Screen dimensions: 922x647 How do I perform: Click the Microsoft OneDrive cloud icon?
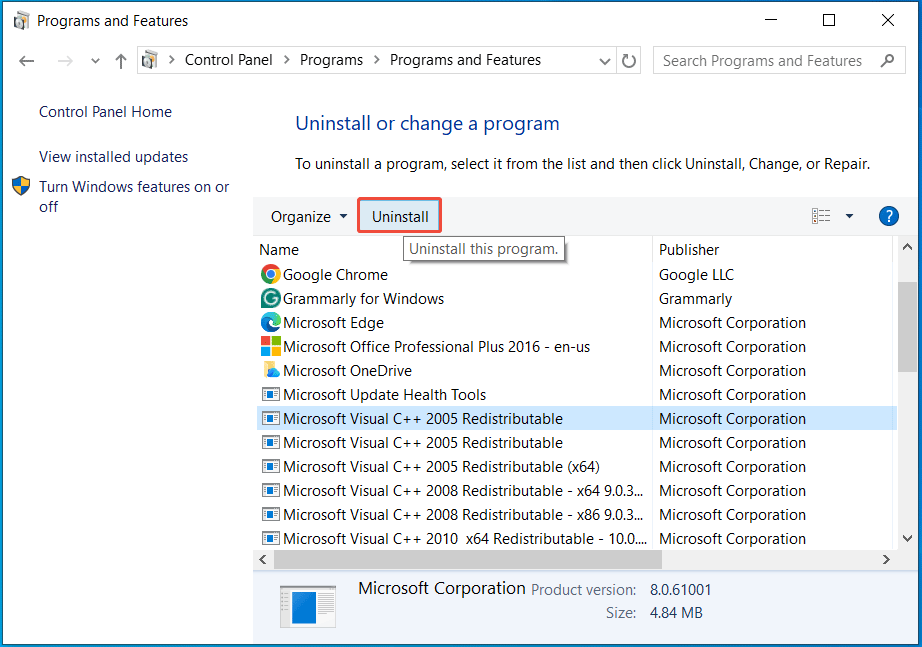point(269,370)
